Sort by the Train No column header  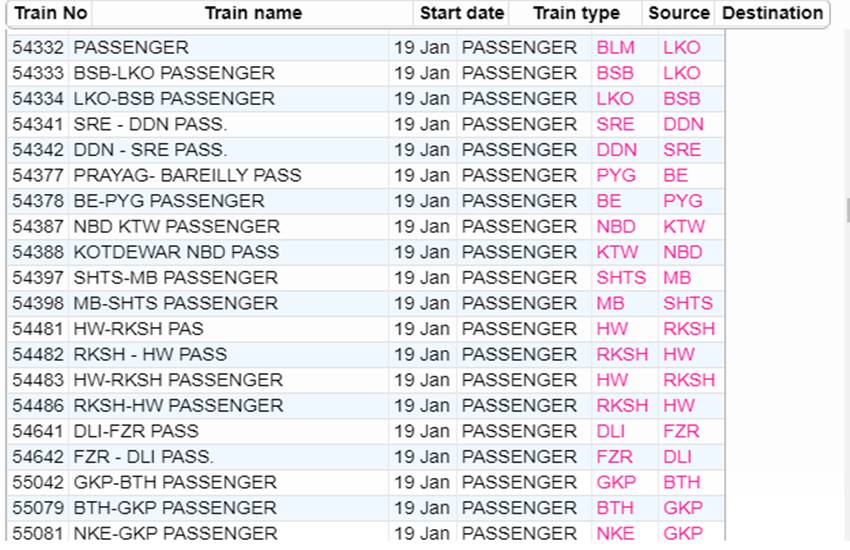click(50, 13)
